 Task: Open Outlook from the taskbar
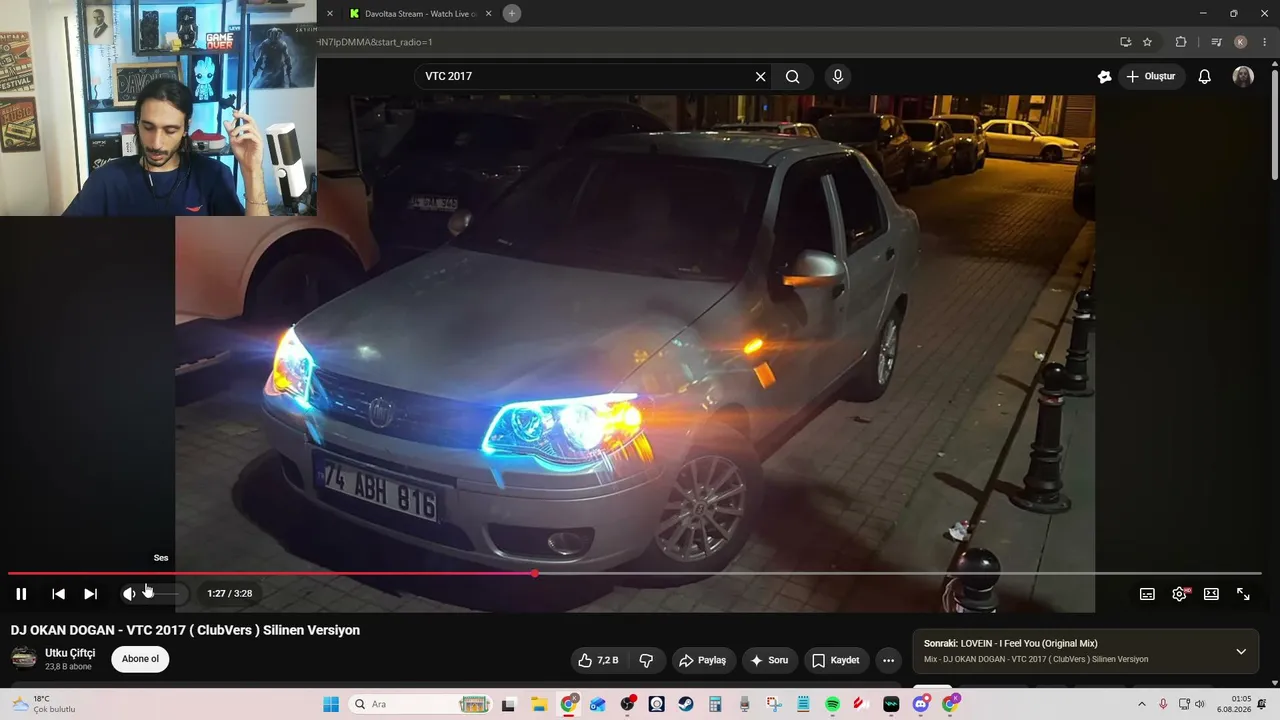[598, 704]
